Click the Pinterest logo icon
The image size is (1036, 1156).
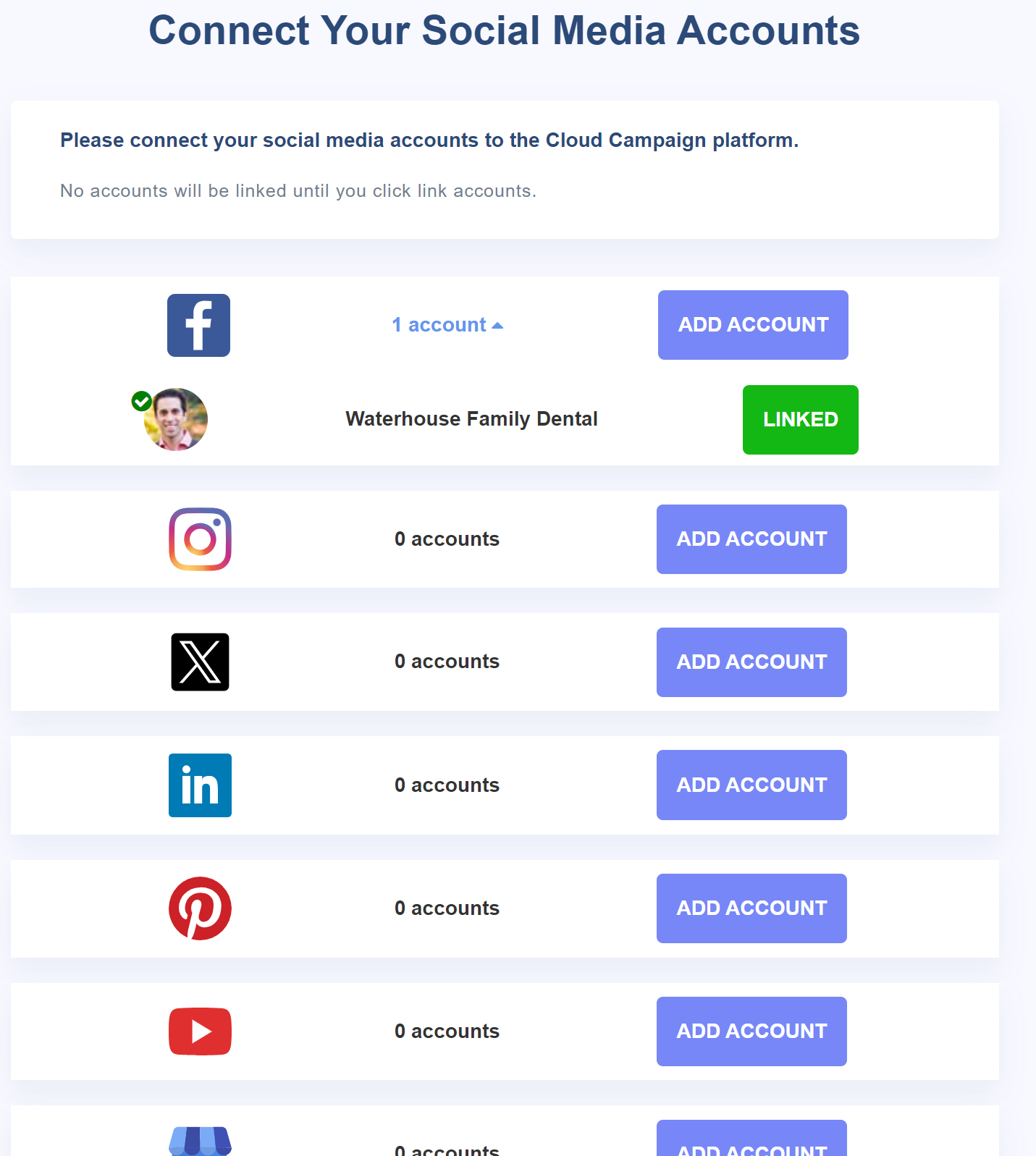200,908
